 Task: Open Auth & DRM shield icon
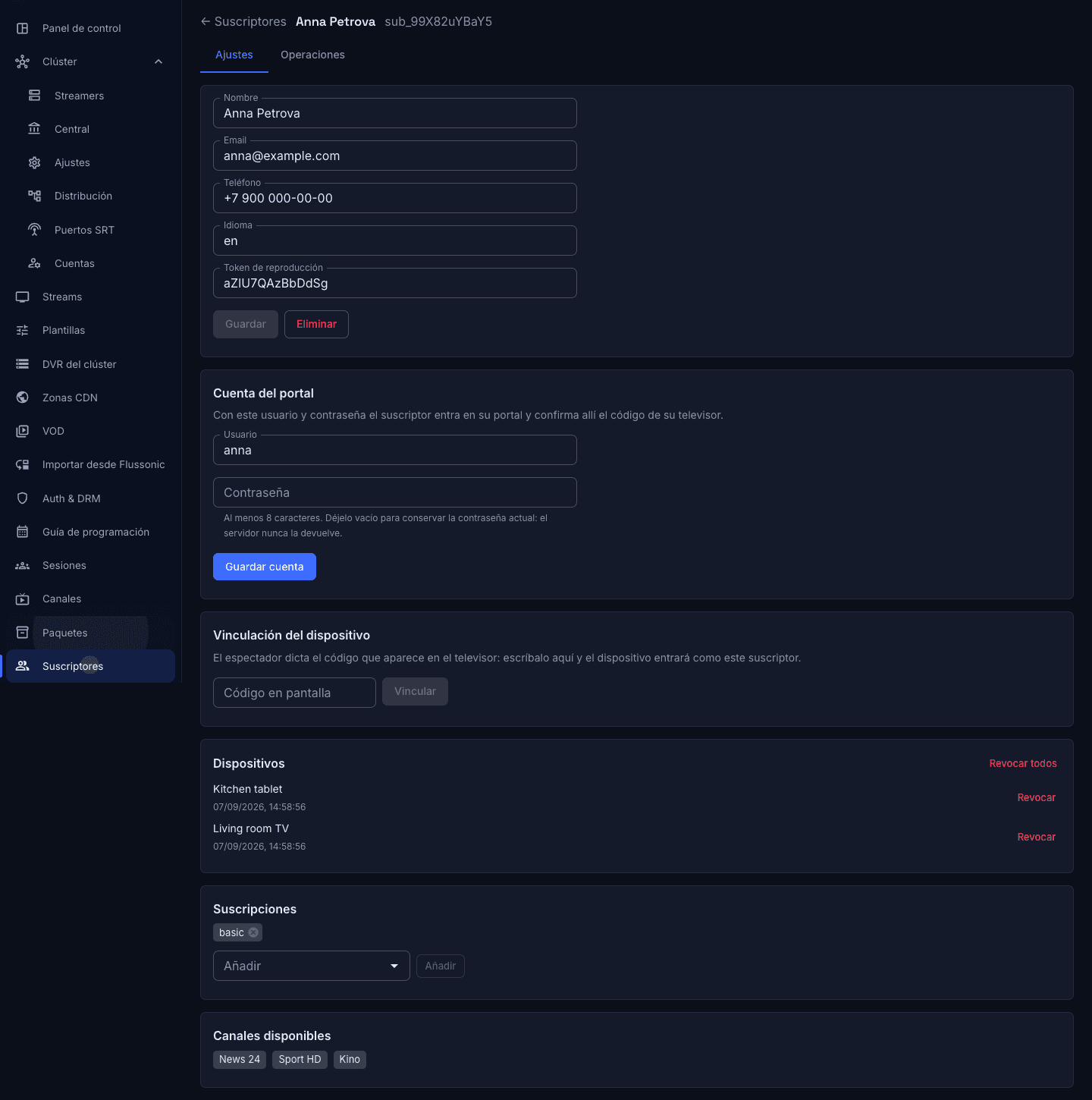pyautogui.click(x=23, y=498)
